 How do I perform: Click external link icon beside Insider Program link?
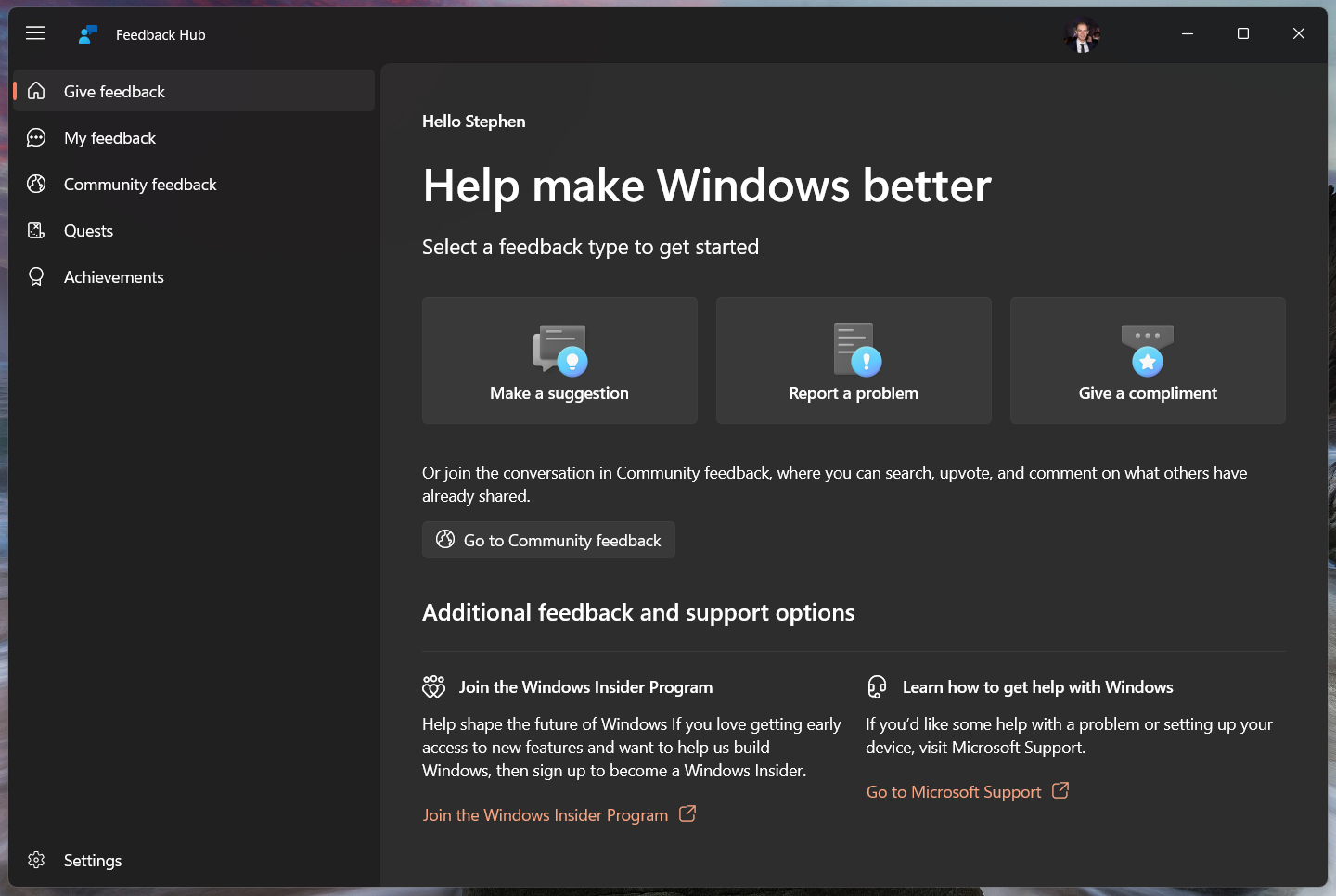pyautogui.click(x=687, y=814)
